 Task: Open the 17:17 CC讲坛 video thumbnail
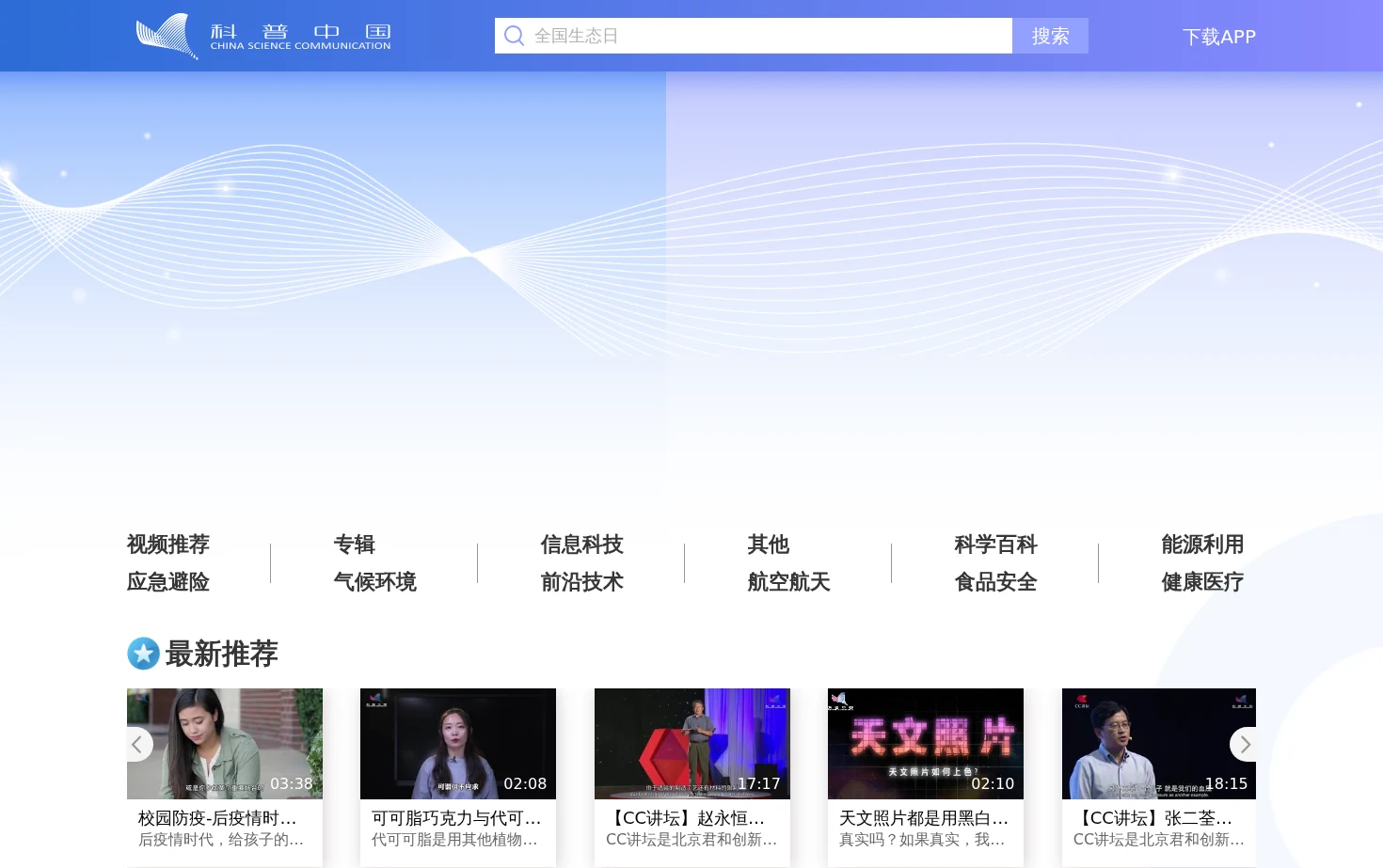point(692,744)
